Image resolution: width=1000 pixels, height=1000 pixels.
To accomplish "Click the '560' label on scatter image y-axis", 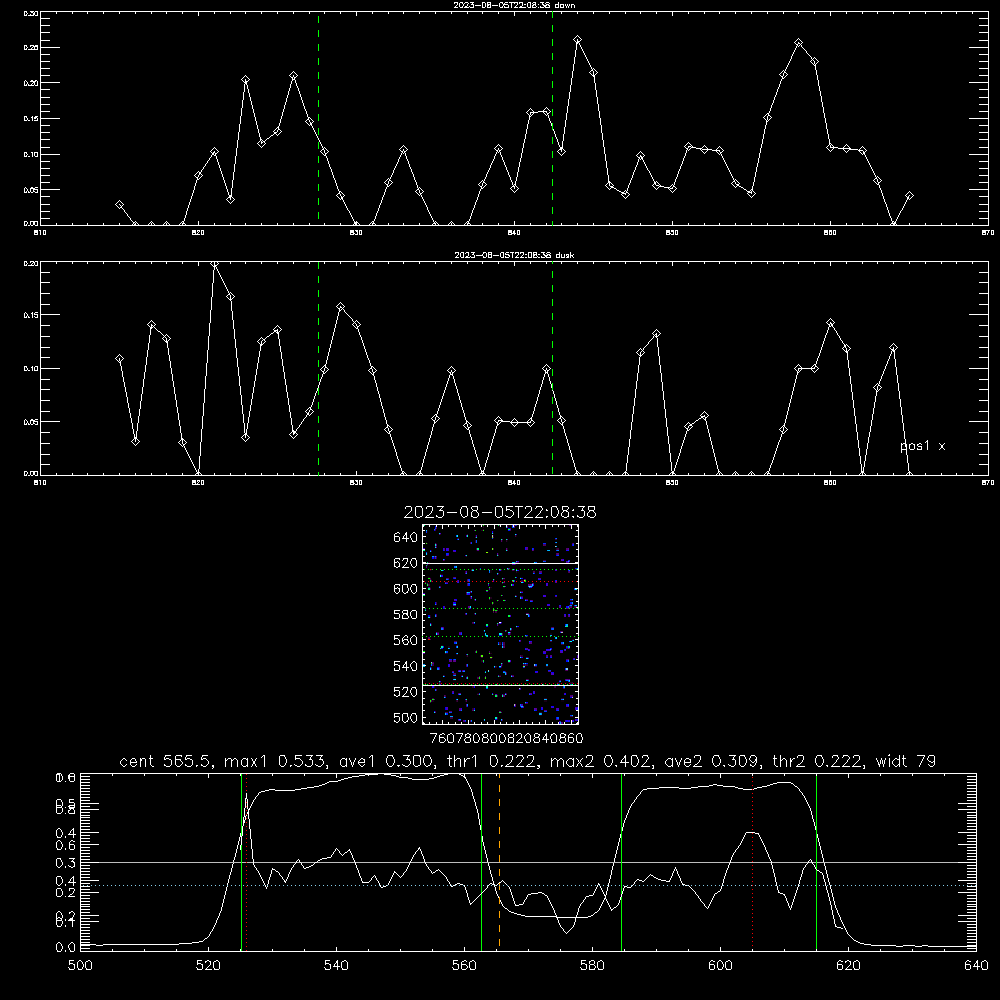I will click(x=406, y=640).
